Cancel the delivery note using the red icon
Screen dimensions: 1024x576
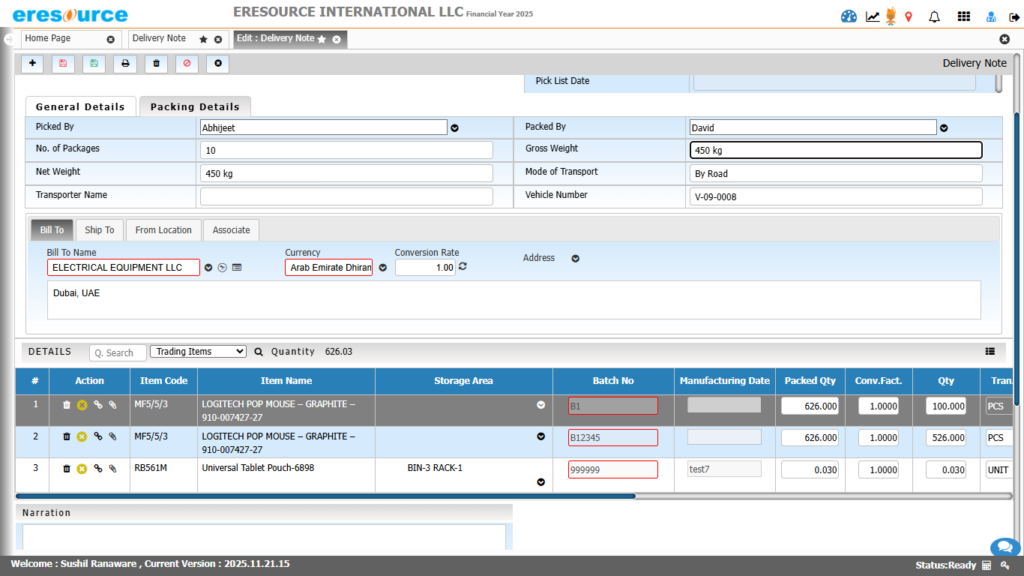click(188, 63)
